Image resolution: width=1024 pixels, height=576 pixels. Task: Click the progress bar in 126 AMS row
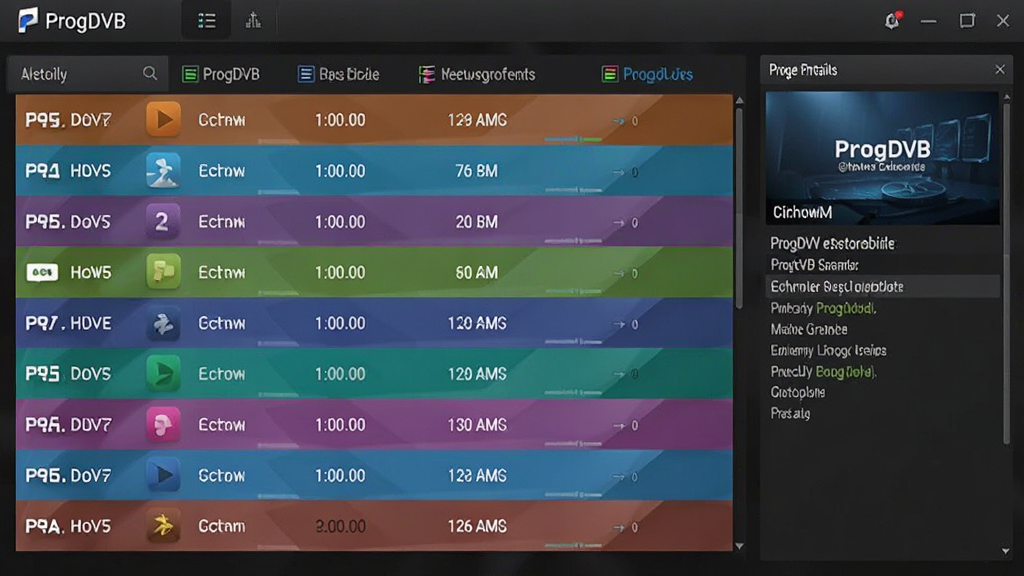573,545
